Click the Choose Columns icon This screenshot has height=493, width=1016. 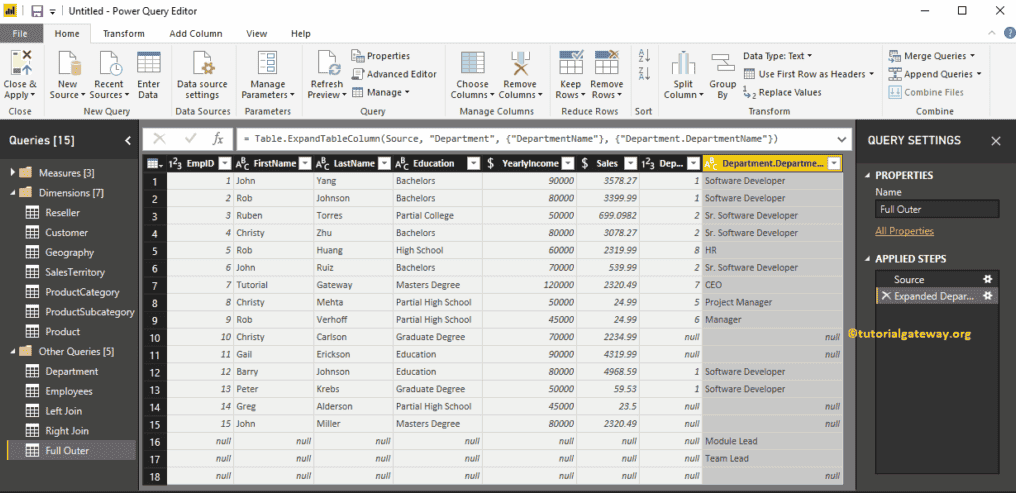472,63
